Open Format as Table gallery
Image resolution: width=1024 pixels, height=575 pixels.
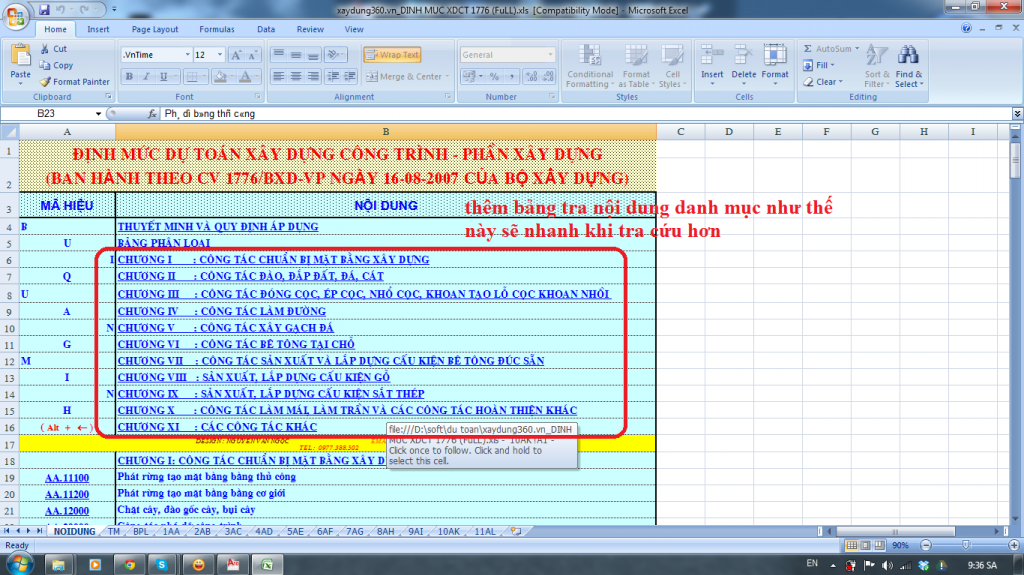coord(635,66)
